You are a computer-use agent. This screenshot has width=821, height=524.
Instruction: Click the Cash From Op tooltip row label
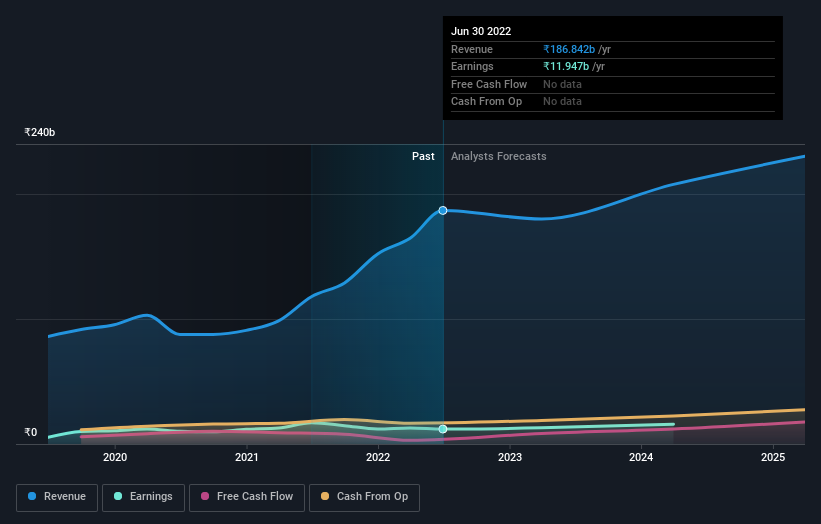click(486, 102)
